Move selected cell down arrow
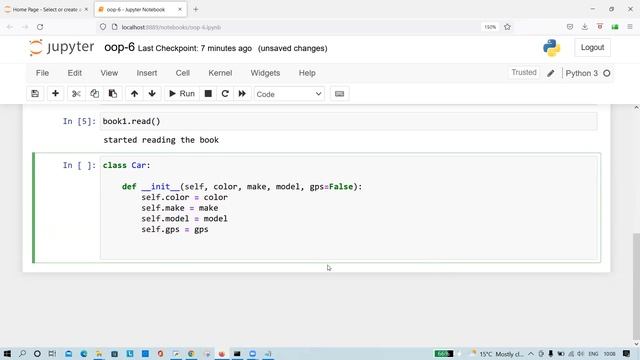 (152, 94)
